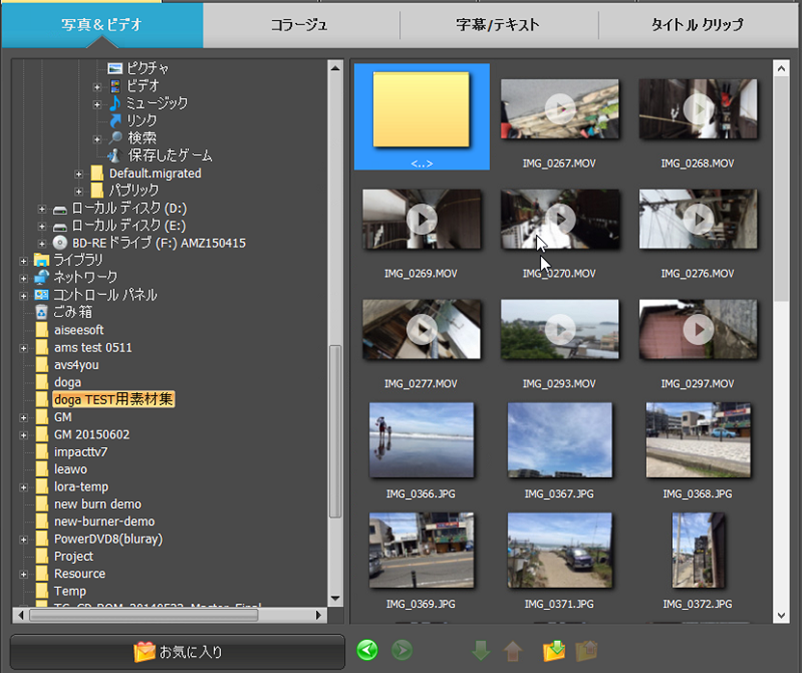The height and width of the screenshot is (673, 802).
Task: Click the play overlay on IMG_0270.MOV
Action: (560, 220)
